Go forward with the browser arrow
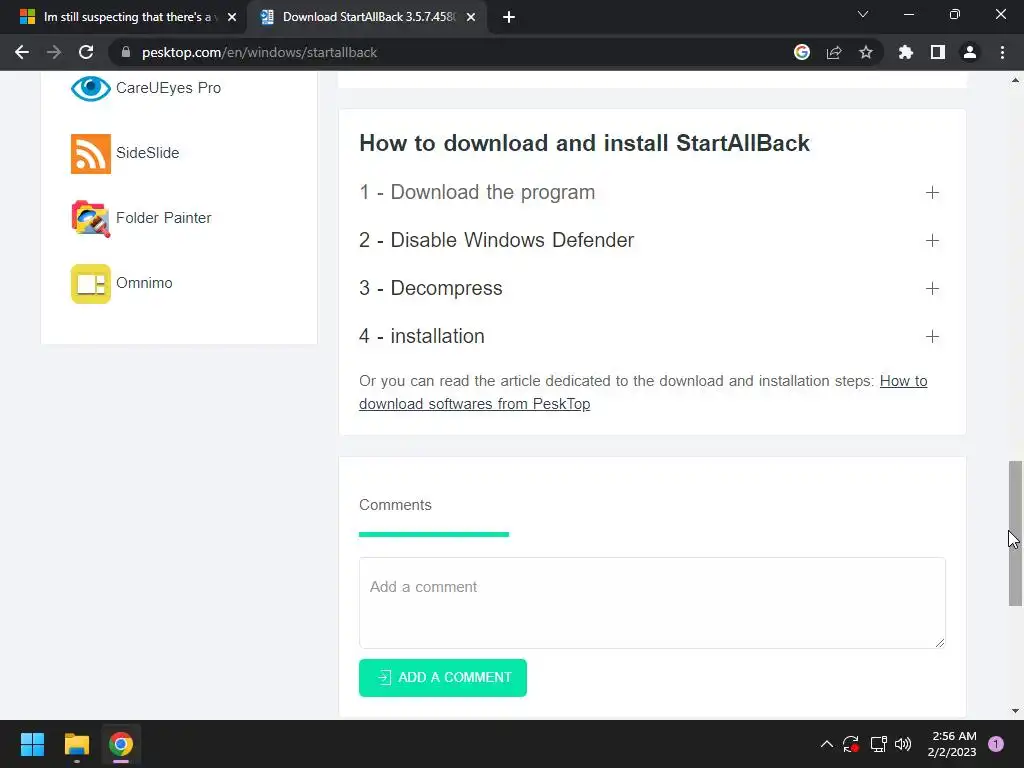 coord(54,52)
